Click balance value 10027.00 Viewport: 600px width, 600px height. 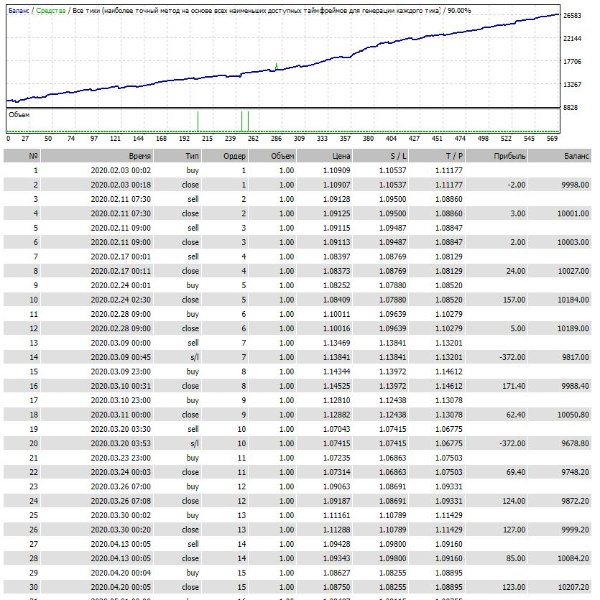coord(573,271)
